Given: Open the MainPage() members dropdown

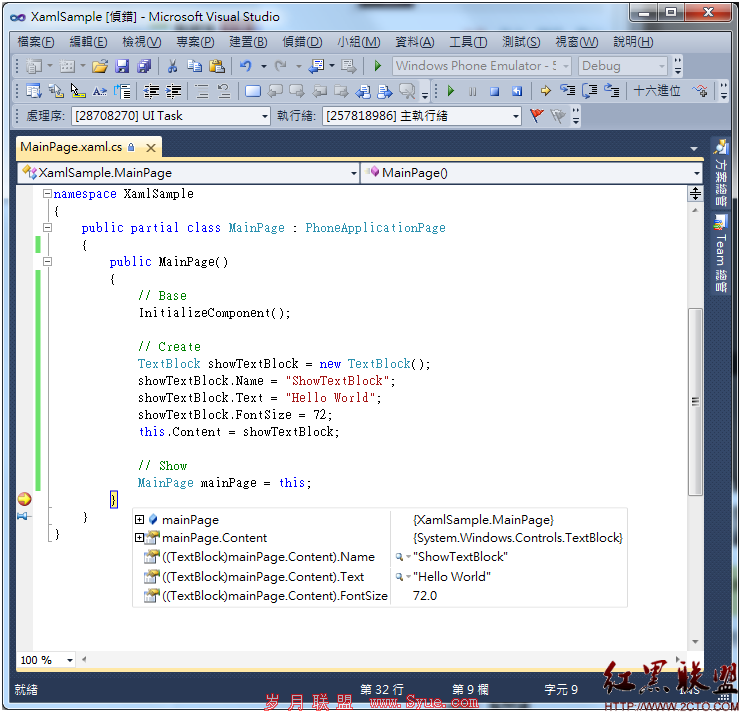Looking at the screenshot, I should coord(532,173).
